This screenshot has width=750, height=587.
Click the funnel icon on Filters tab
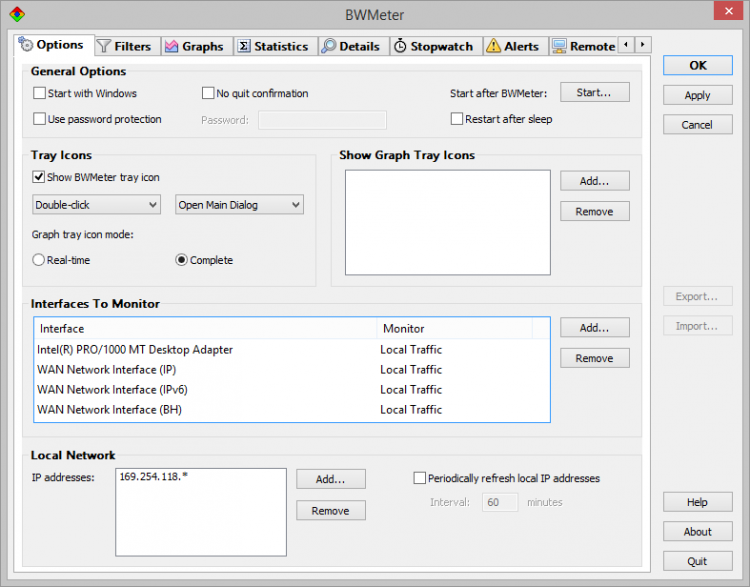(x=103, y=46)
